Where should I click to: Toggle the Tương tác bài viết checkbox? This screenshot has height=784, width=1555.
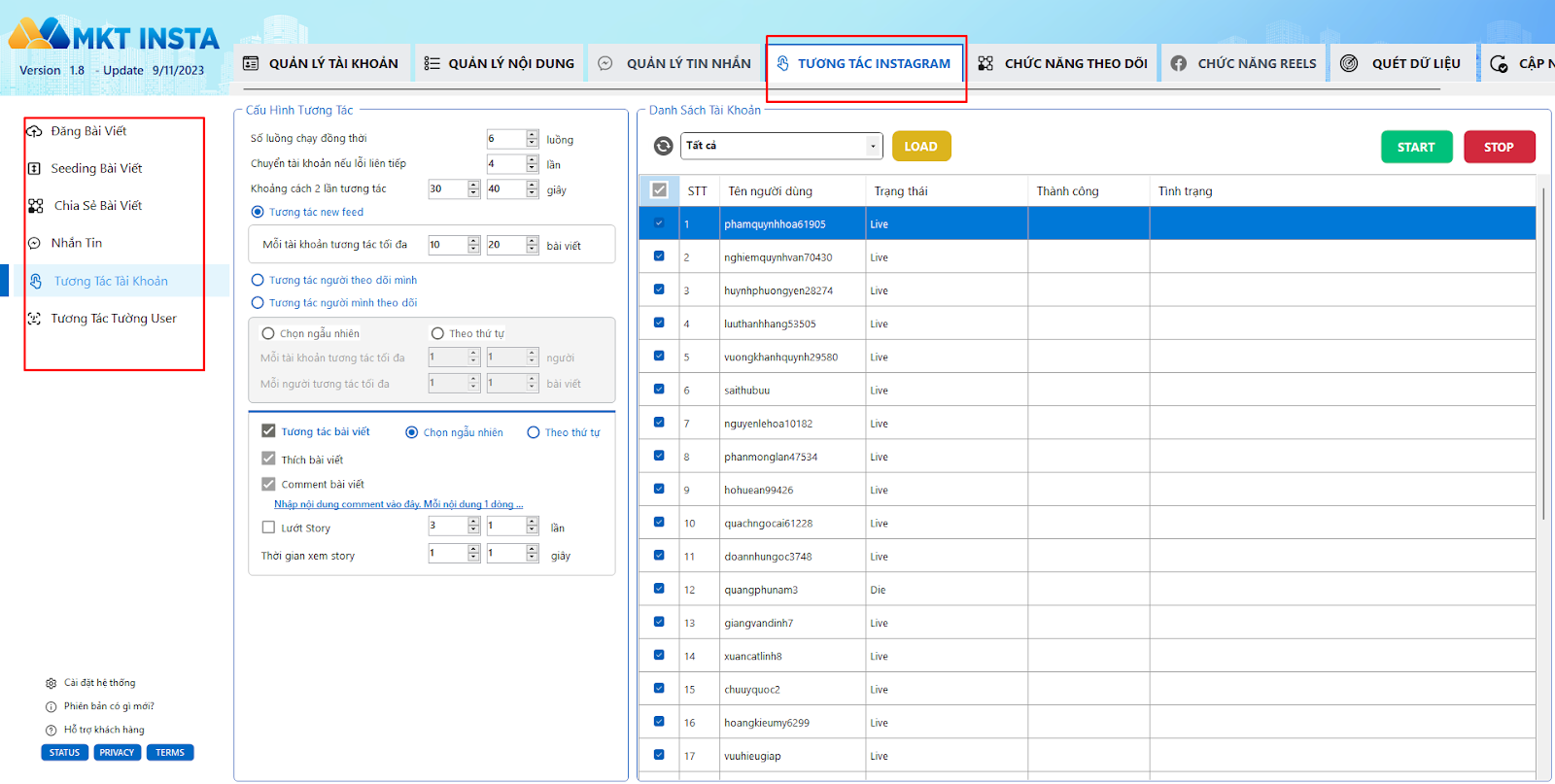point(268,430)
